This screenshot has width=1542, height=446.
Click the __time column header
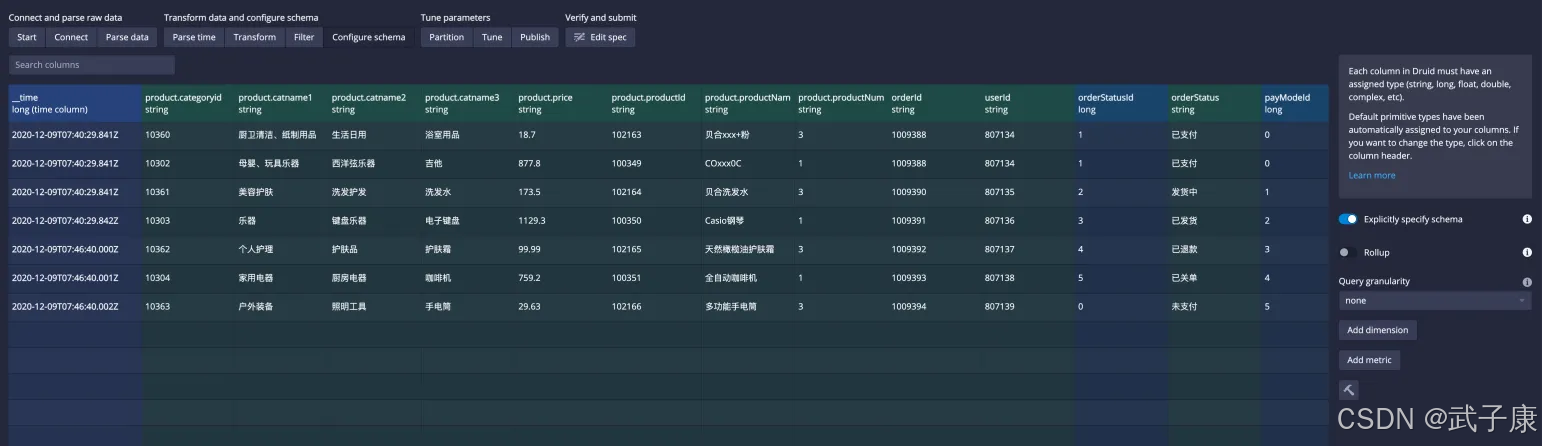click(74, 103)
